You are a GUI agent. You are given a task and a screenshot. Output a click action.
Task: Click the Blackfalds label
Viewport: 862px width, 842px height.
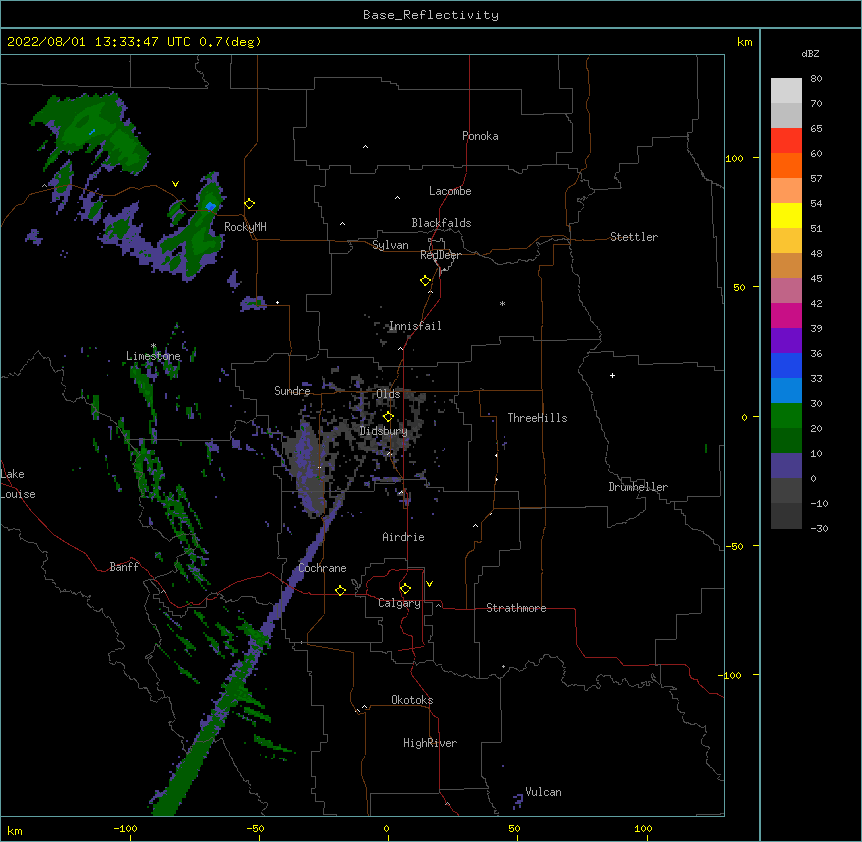point(441,223)
